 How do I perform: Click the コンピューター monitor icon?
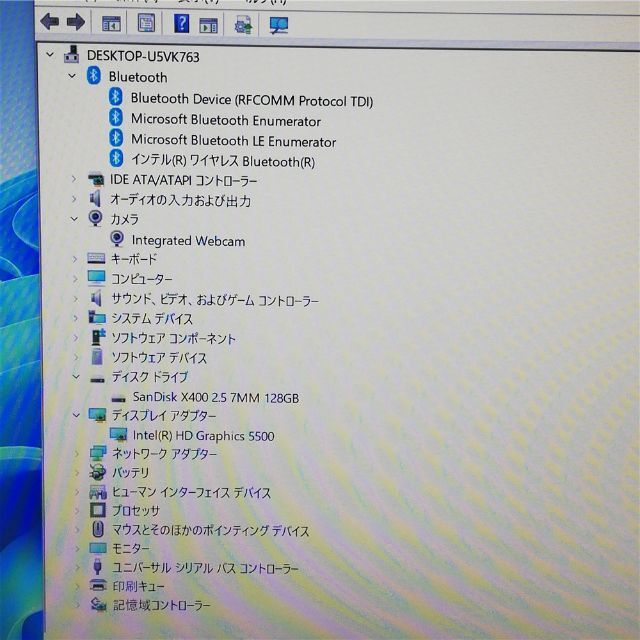point(96,278)
